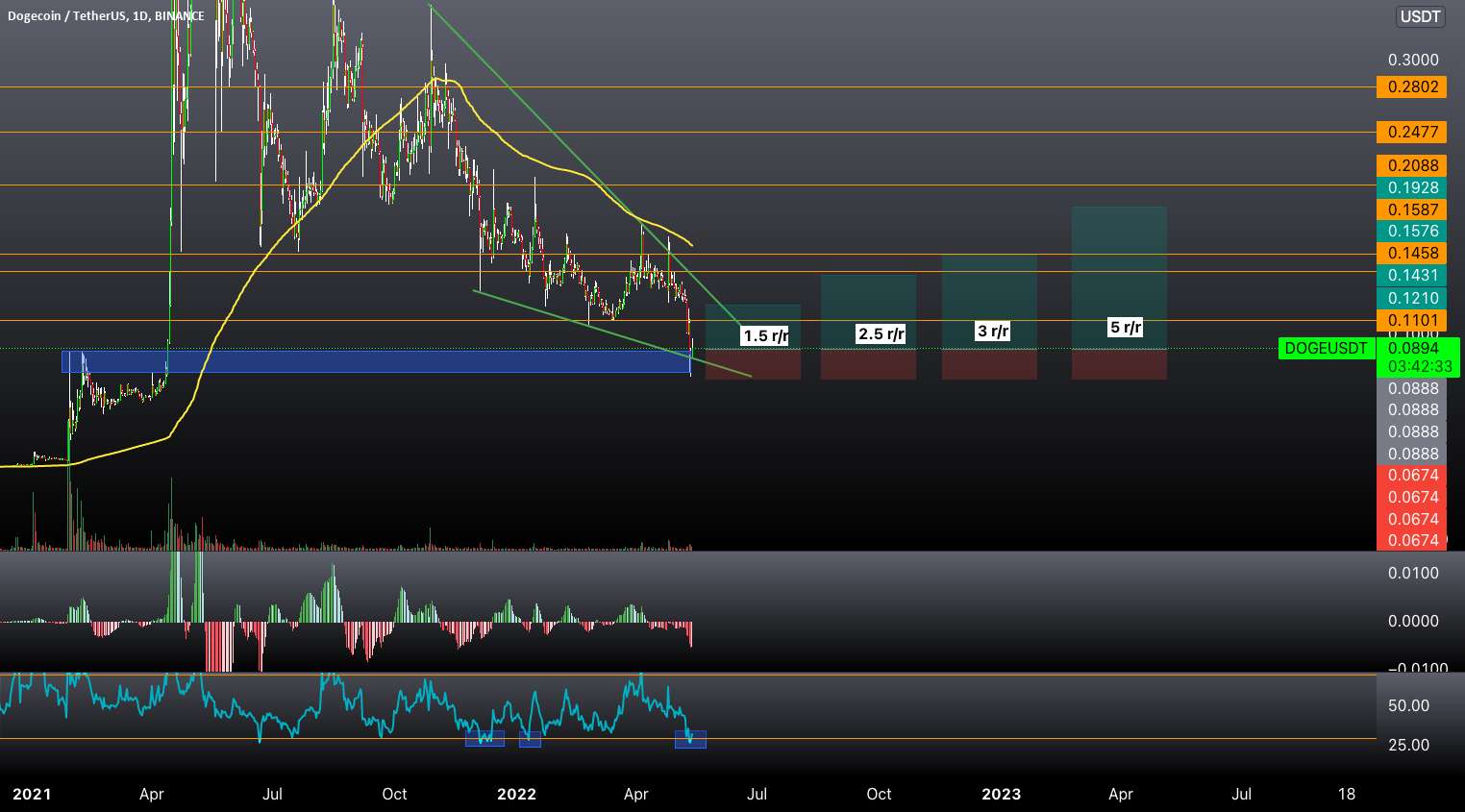
Task: Click the 0.2802 orange price label
Action: tap(1411, 87)
